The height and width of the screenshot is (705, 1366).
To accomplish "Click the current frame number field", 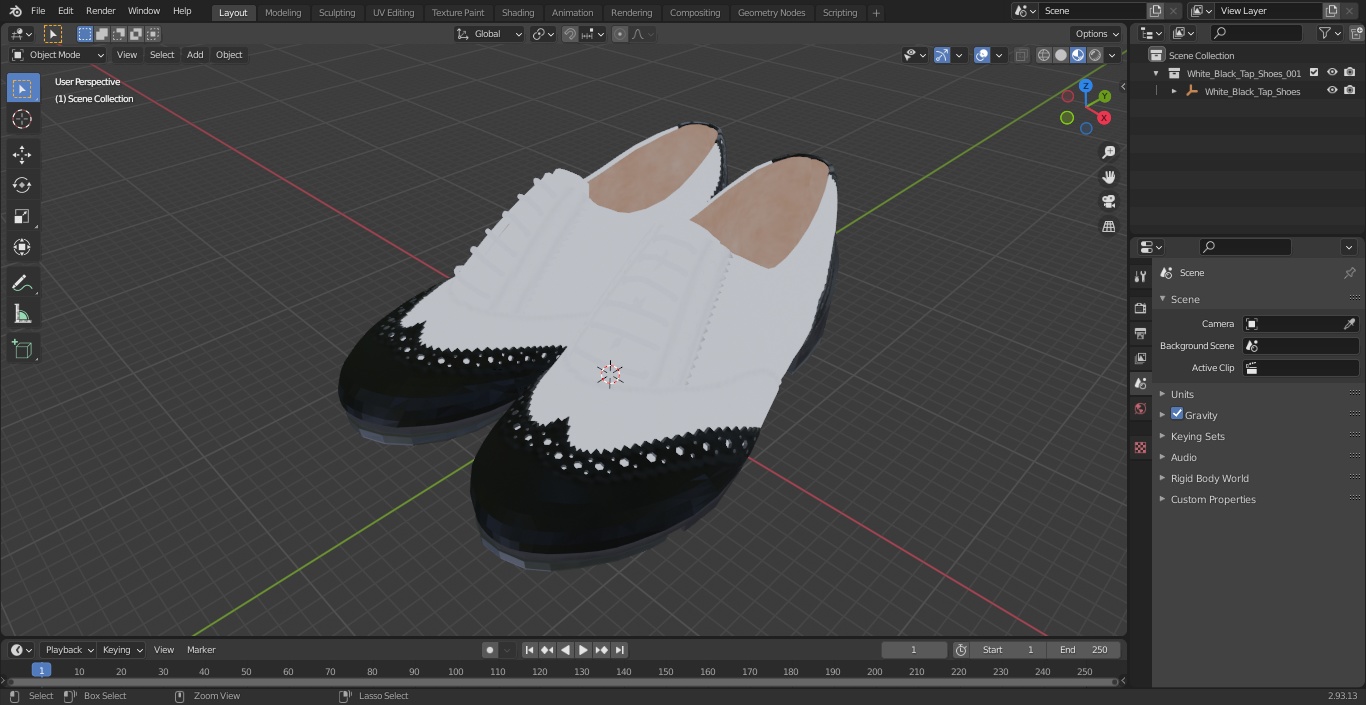I will pyautogui.click(x=914, y=650).
